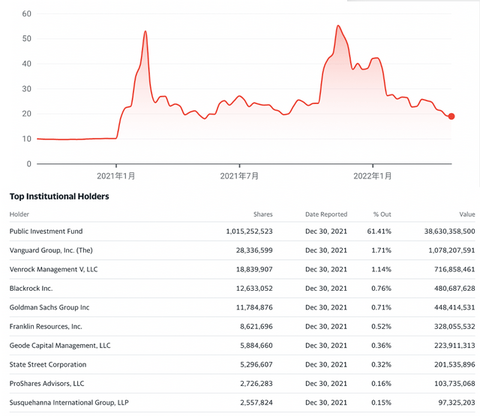Click the 2021年7月 axis label
Image resolution: width=480 pixels, height=416 pixels.
239,176
